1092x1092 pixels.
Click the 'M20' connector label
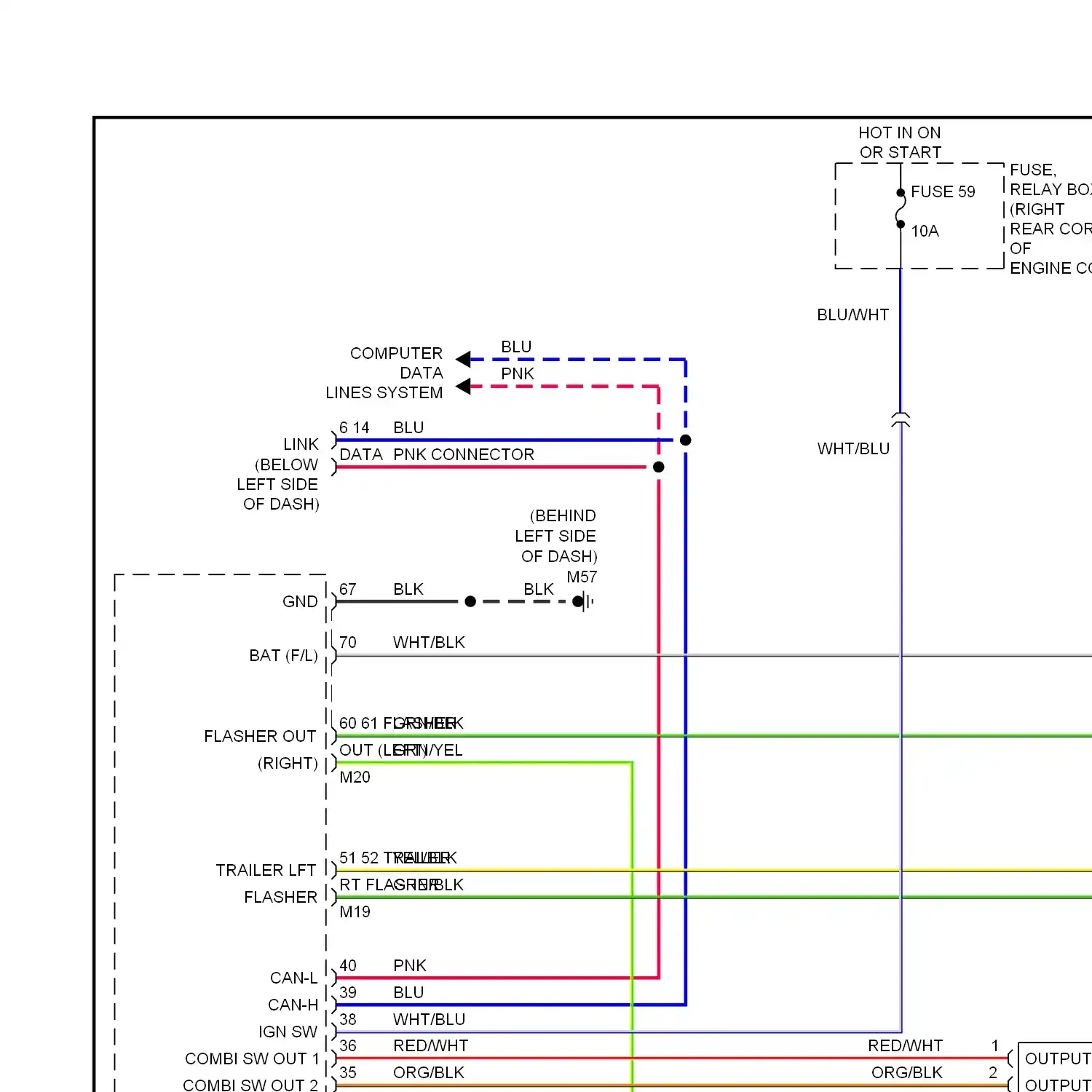pos(355,777)
